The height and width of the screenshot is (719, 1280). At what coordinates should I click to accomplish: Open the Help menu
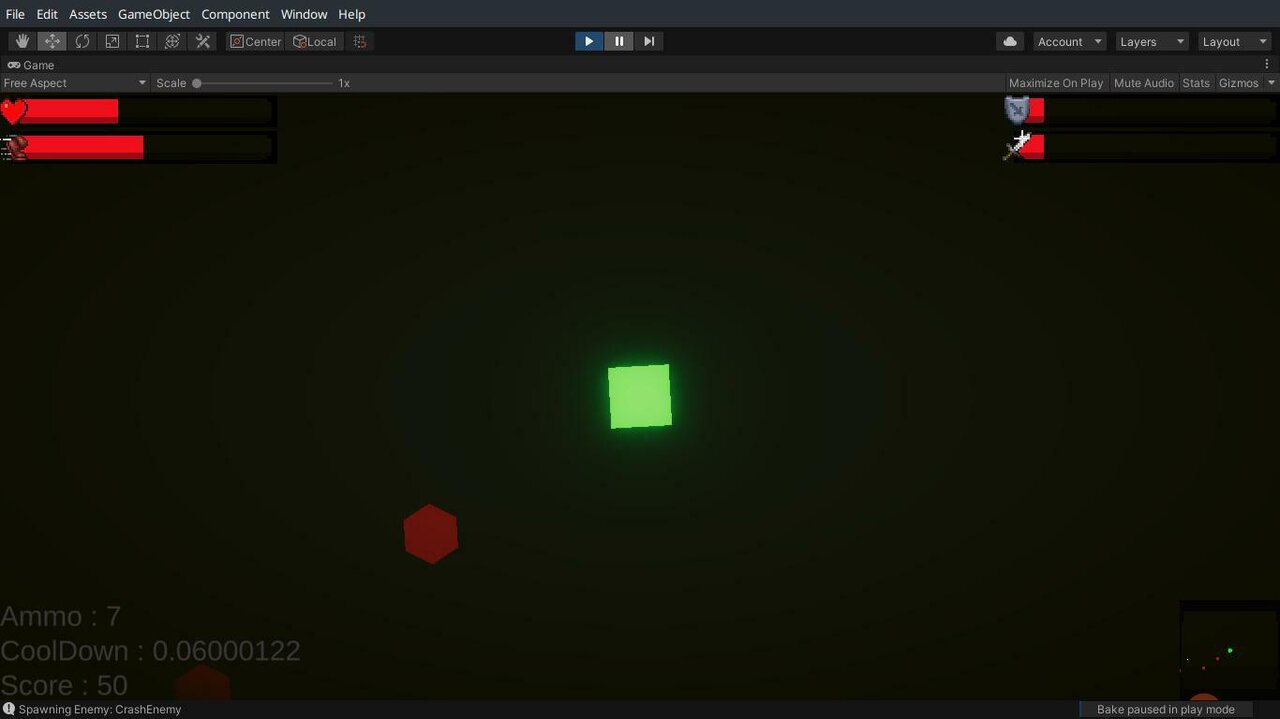point(352,14)
